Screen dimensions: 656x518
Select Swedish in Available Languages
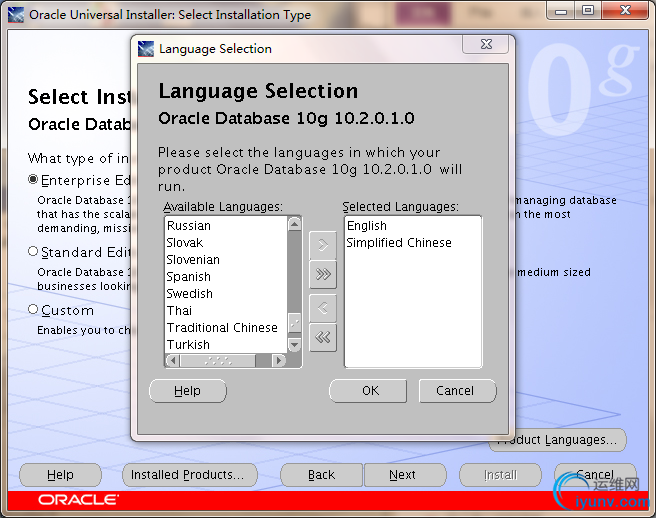click(x=226, y=294)
